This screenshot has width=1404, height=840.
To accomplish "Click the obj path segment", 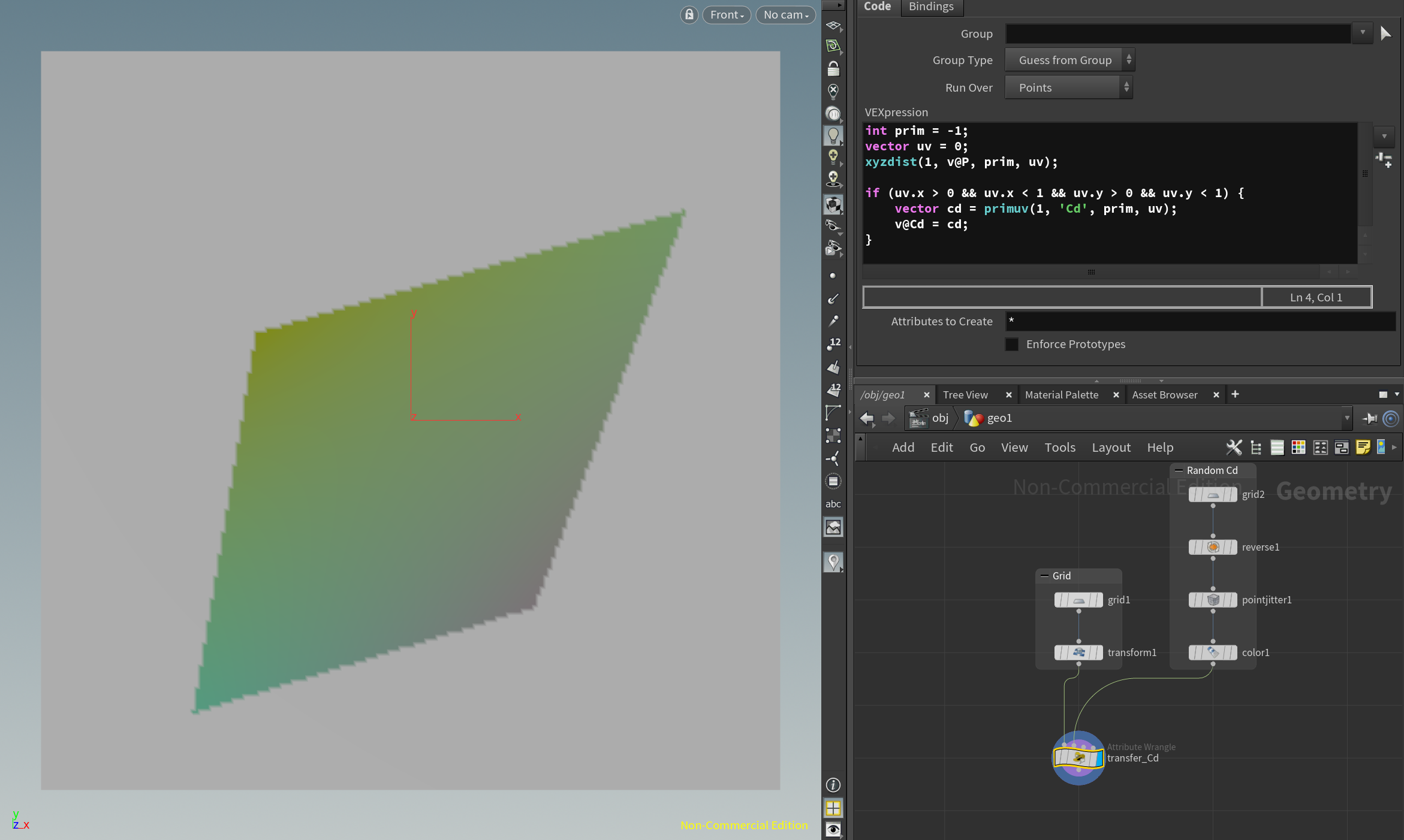I will (930, 418).
